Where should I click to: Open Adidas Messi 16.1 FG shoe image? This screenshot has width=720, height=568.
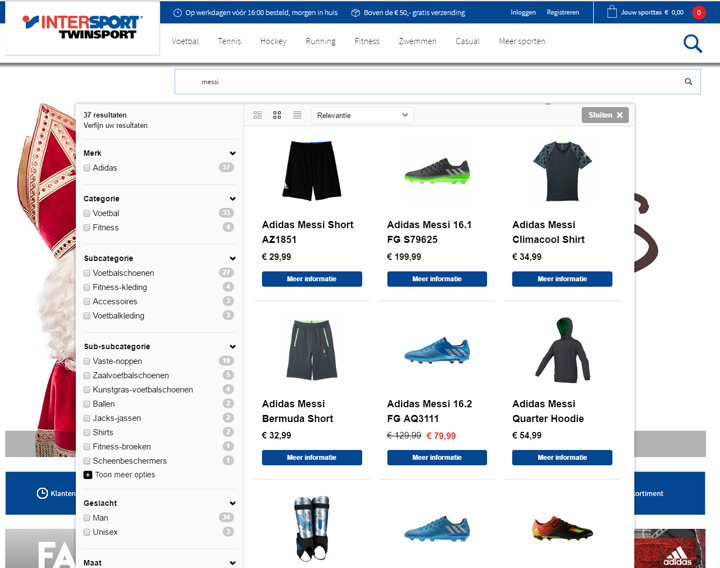pos(437,171)
